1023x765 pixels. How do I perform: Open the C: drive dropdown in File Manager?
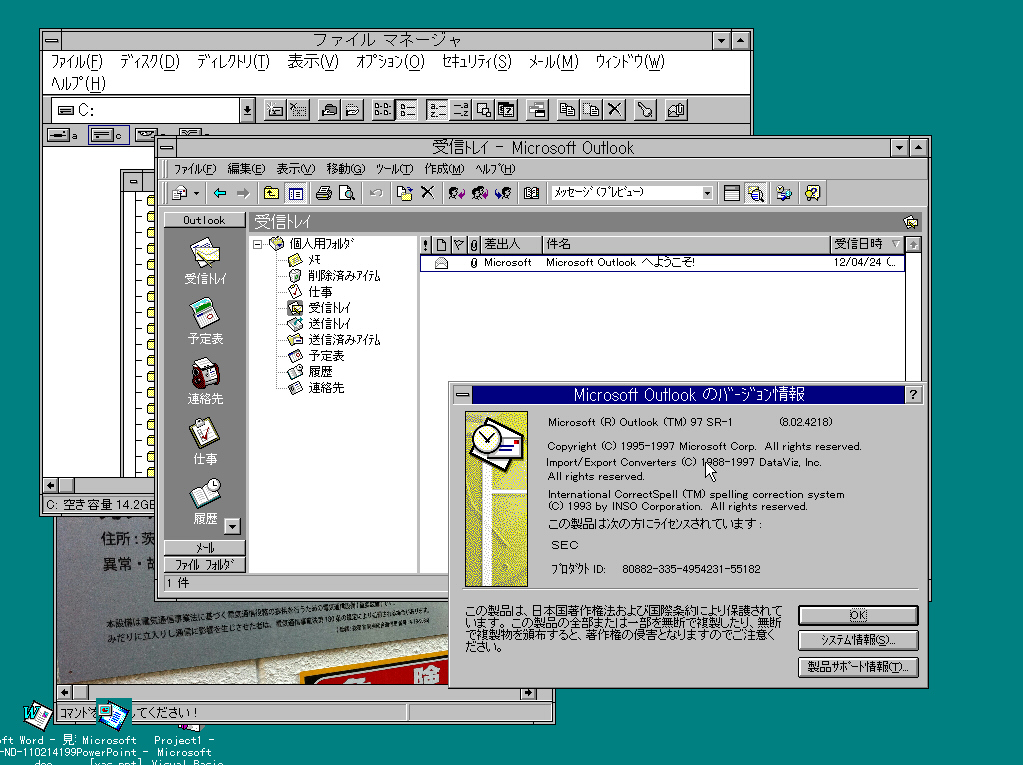click(x=246, y=108)
